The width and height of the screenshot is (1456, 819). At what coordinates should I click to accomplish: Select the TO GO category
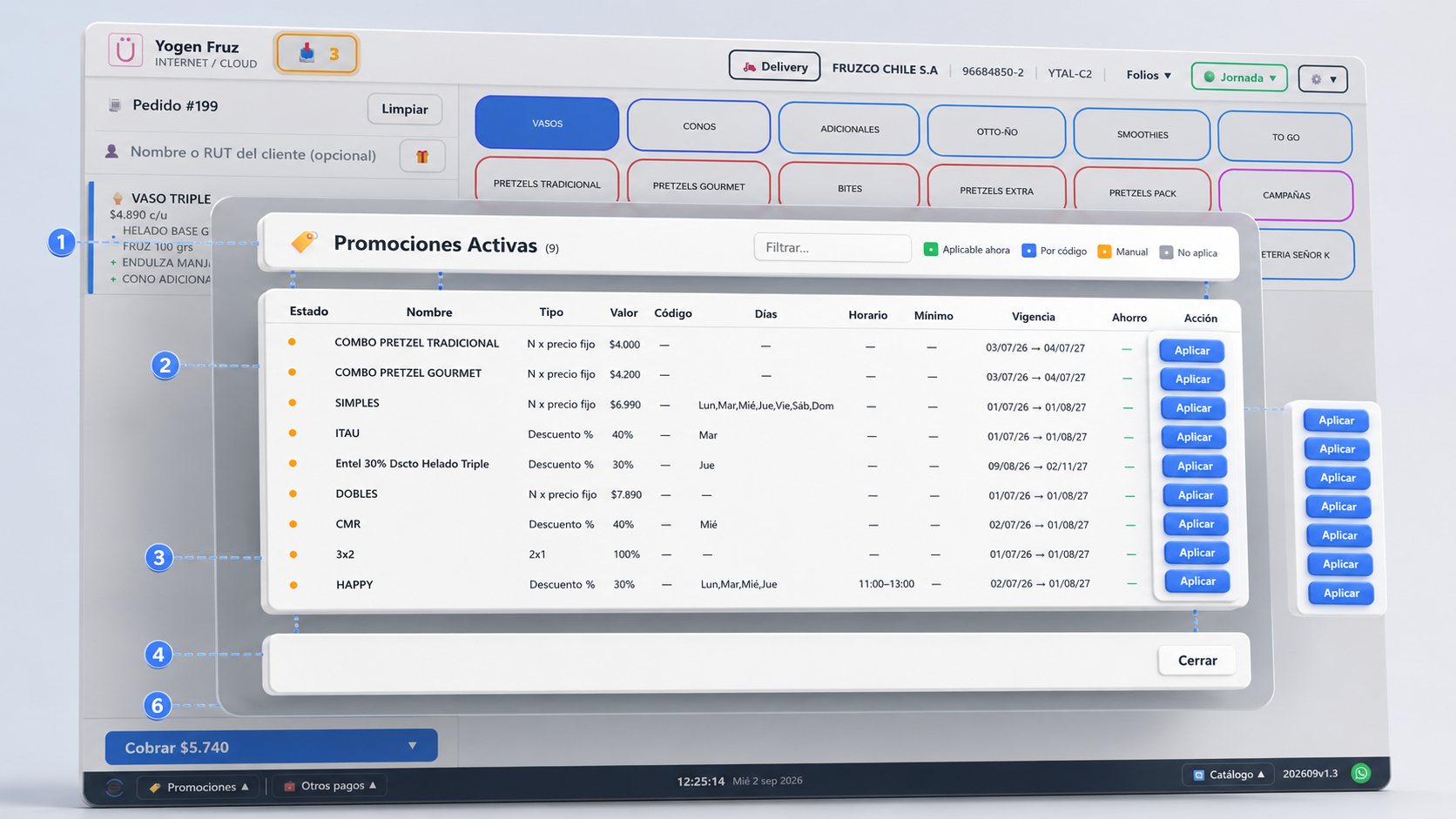click(1285, 138)
